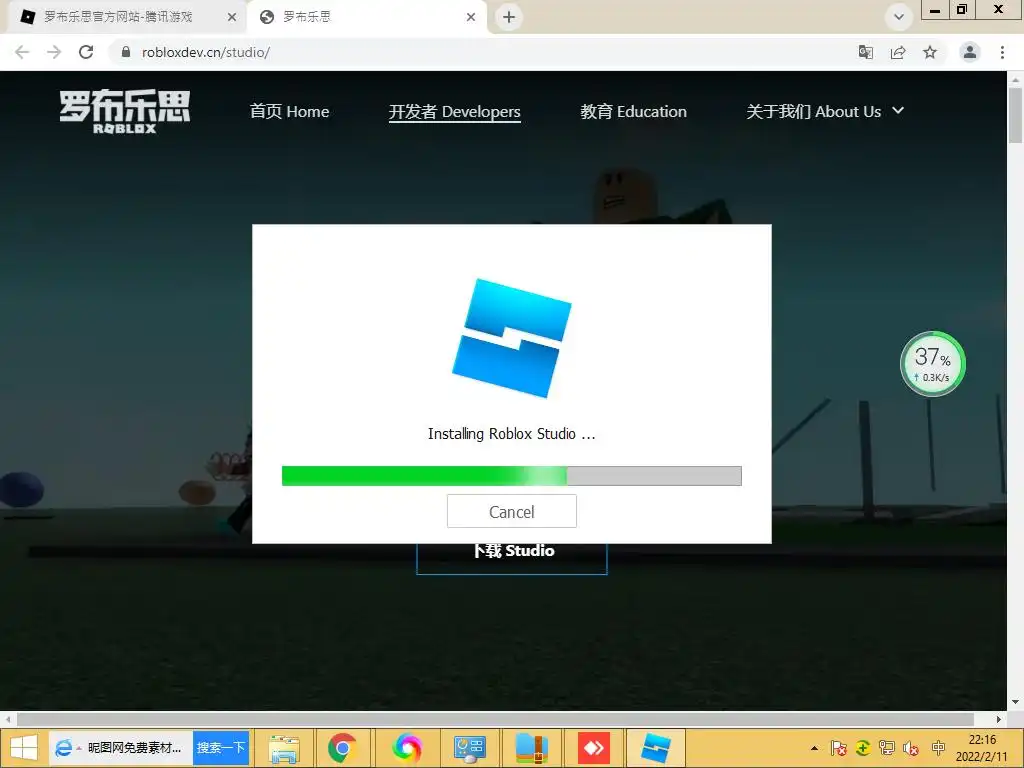Go back to previous page
Image resolution: width=1024 pixels, height=768 pixels.
pyautogui.click(x=22, y=52)
